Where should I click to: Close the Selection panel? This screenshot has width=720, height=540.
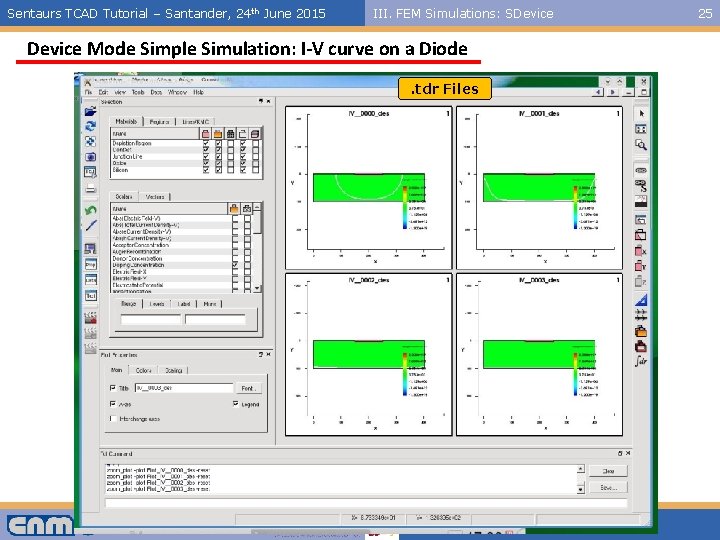click(x=269, y=101)
